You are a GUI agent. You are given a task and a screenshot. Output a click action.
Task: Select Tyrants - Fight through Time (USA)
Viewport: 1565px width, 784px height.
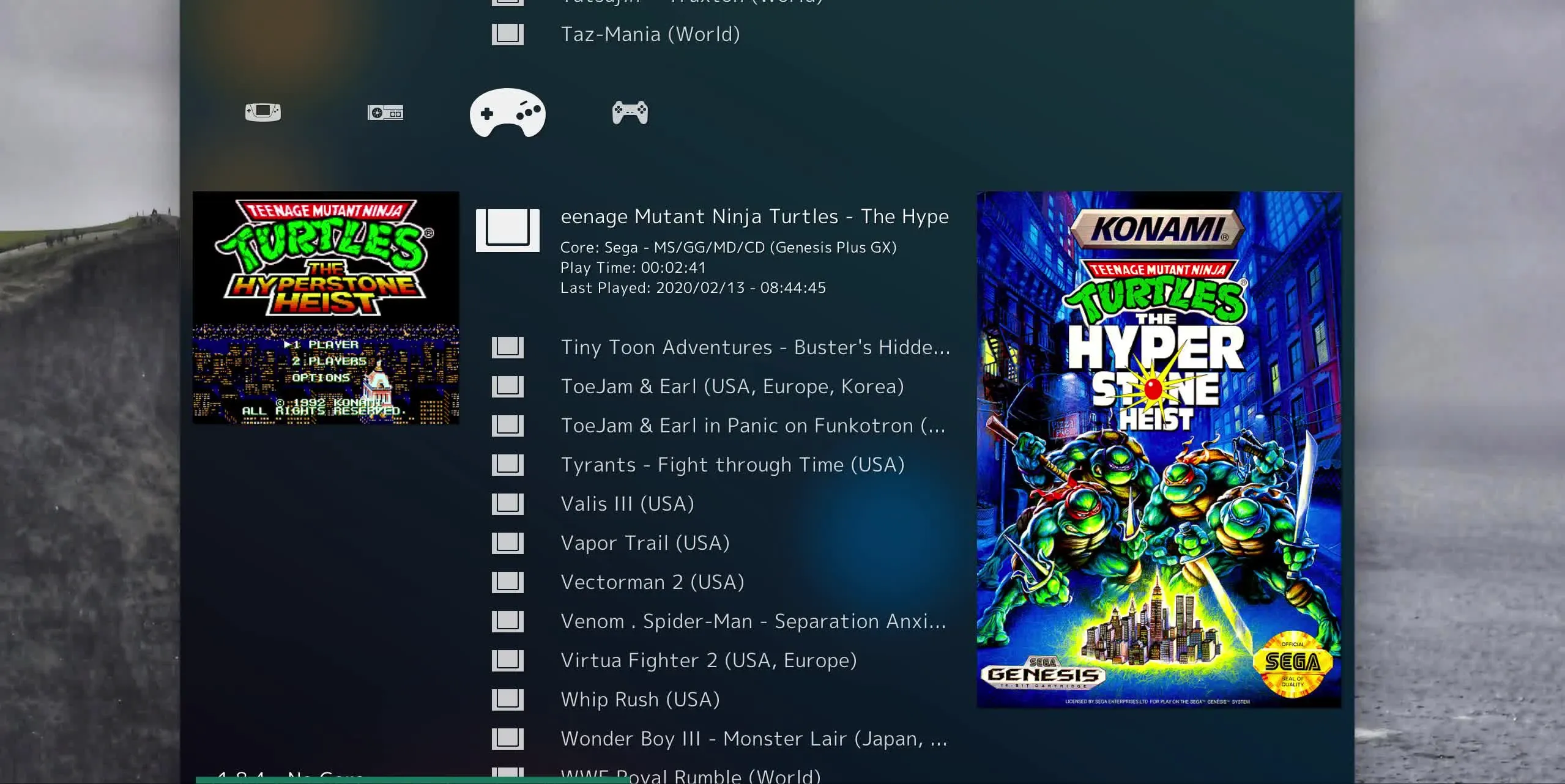(x=733, y=465)
